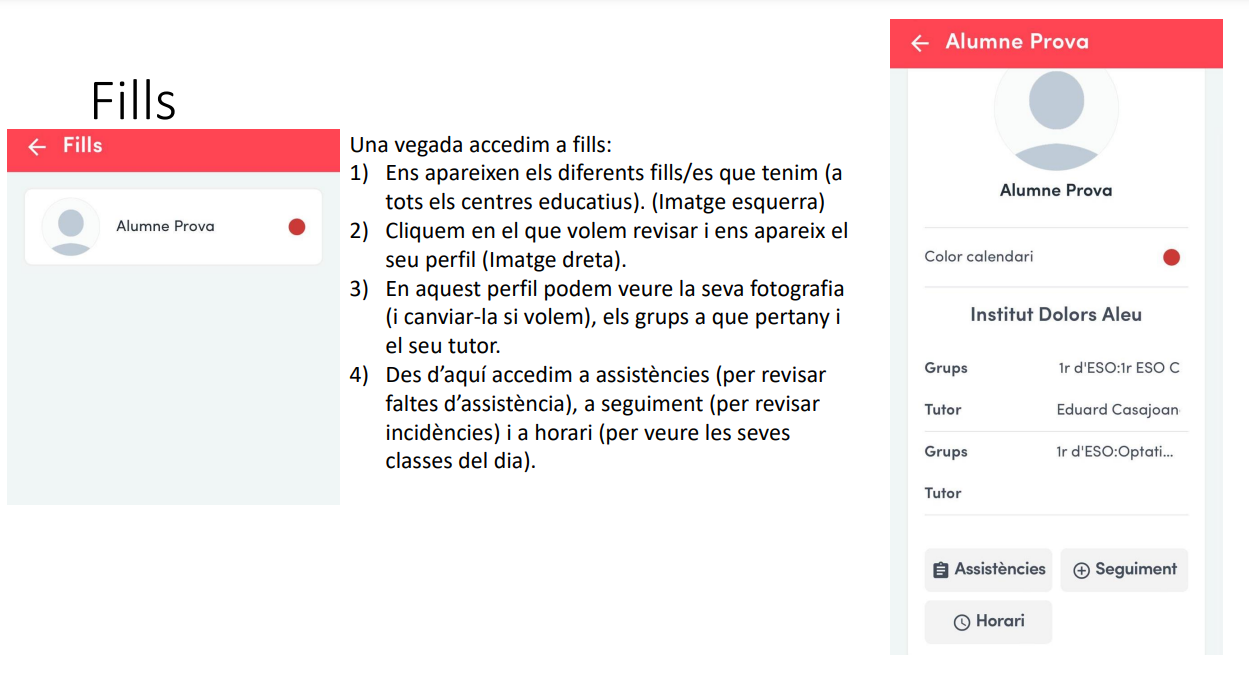
Task: Click the large profile photo to change it
Action: tap(1056, 110)
